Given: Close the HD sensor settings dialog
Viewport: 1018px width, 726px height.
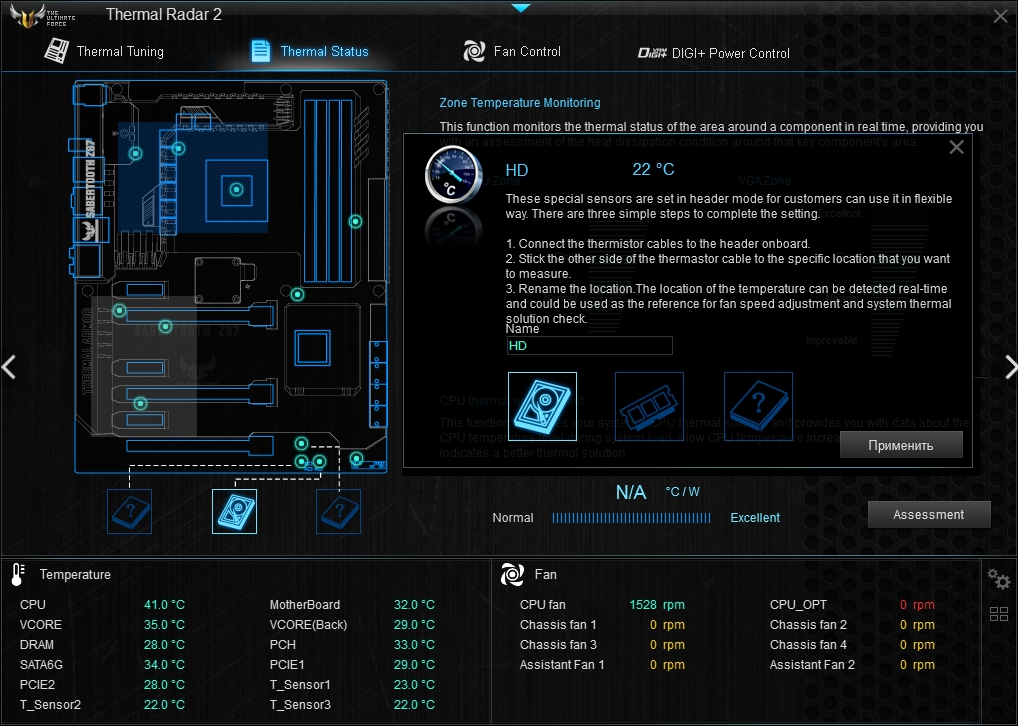Looking at the screenshot, I should (x=956, y=147).
